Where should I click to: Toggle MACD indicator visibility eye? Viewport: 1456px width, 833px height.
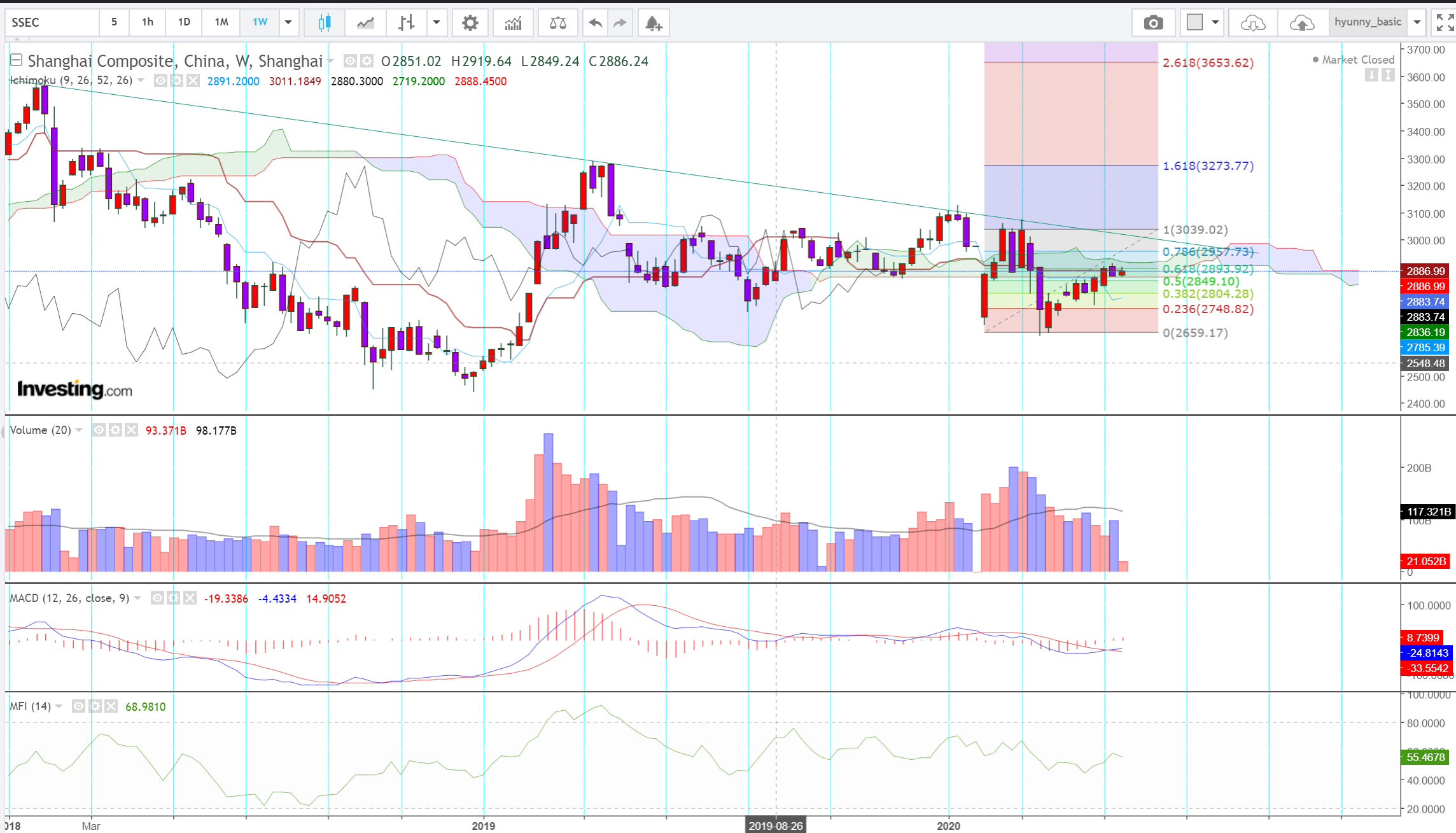pos(157,598)
